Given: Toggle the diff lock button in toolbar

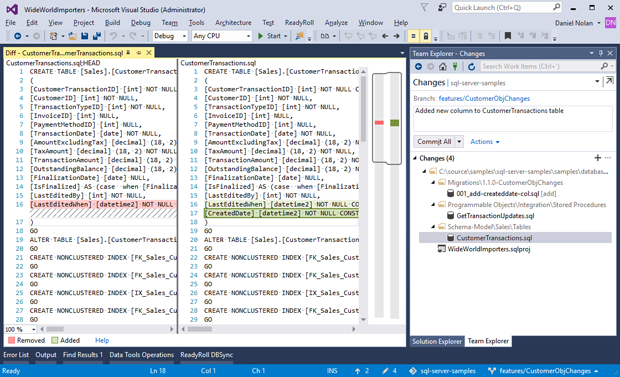Looking at the screenshot, I should pyautogui.click(x=425, y=36).
